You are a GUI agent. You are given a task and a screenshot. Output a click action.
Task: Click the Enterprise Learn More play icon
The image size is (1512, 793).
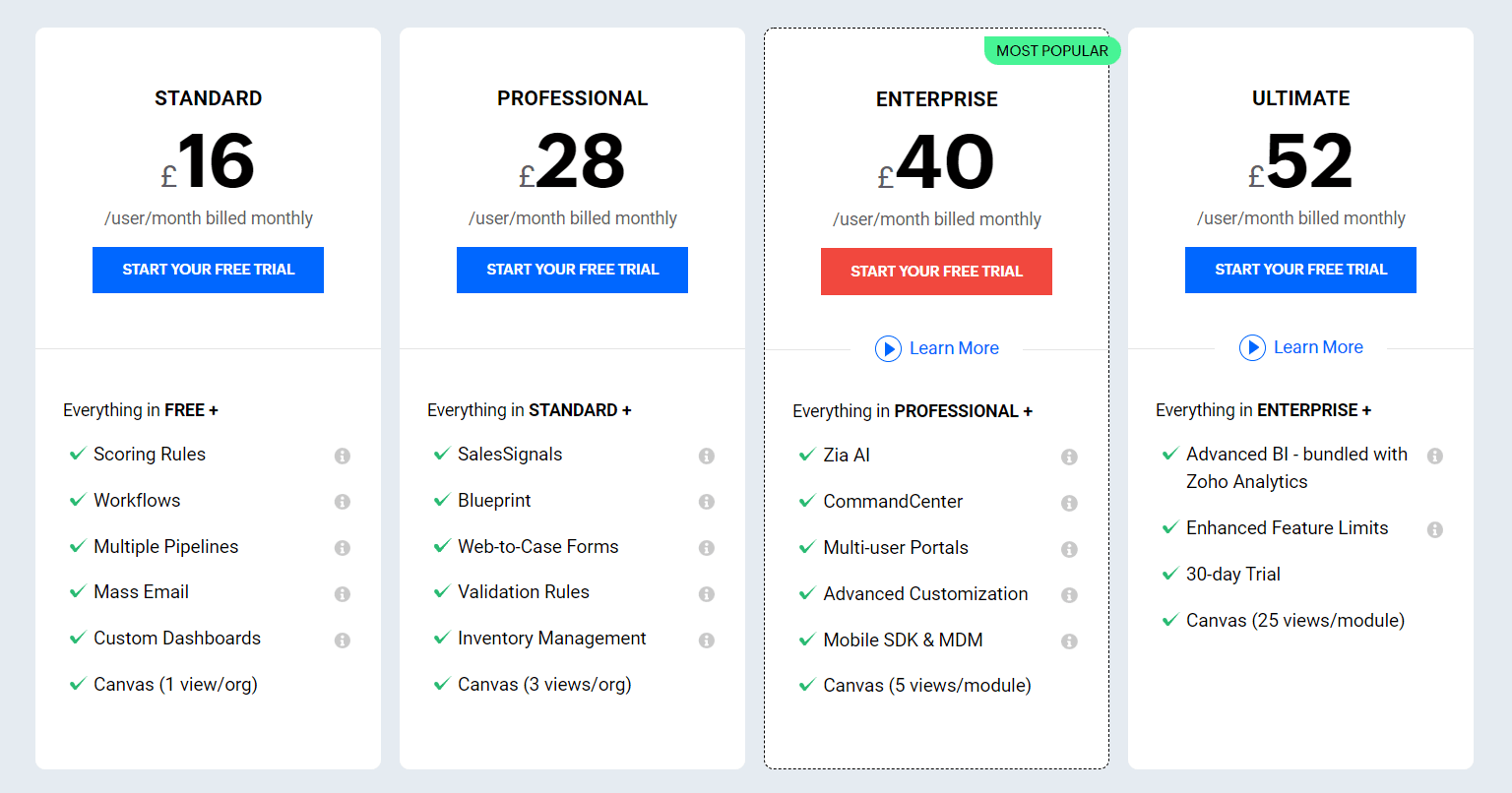coord(889,348)
